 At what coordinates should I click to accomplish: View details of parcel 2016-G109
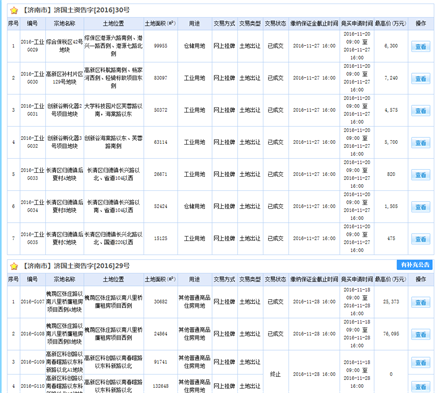(x=420, y=362)
